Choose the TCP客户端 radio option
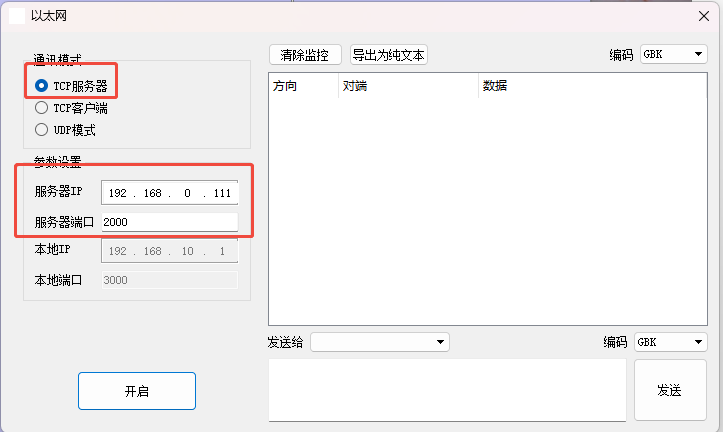The image size is (723, 432). tap(42, 108)
